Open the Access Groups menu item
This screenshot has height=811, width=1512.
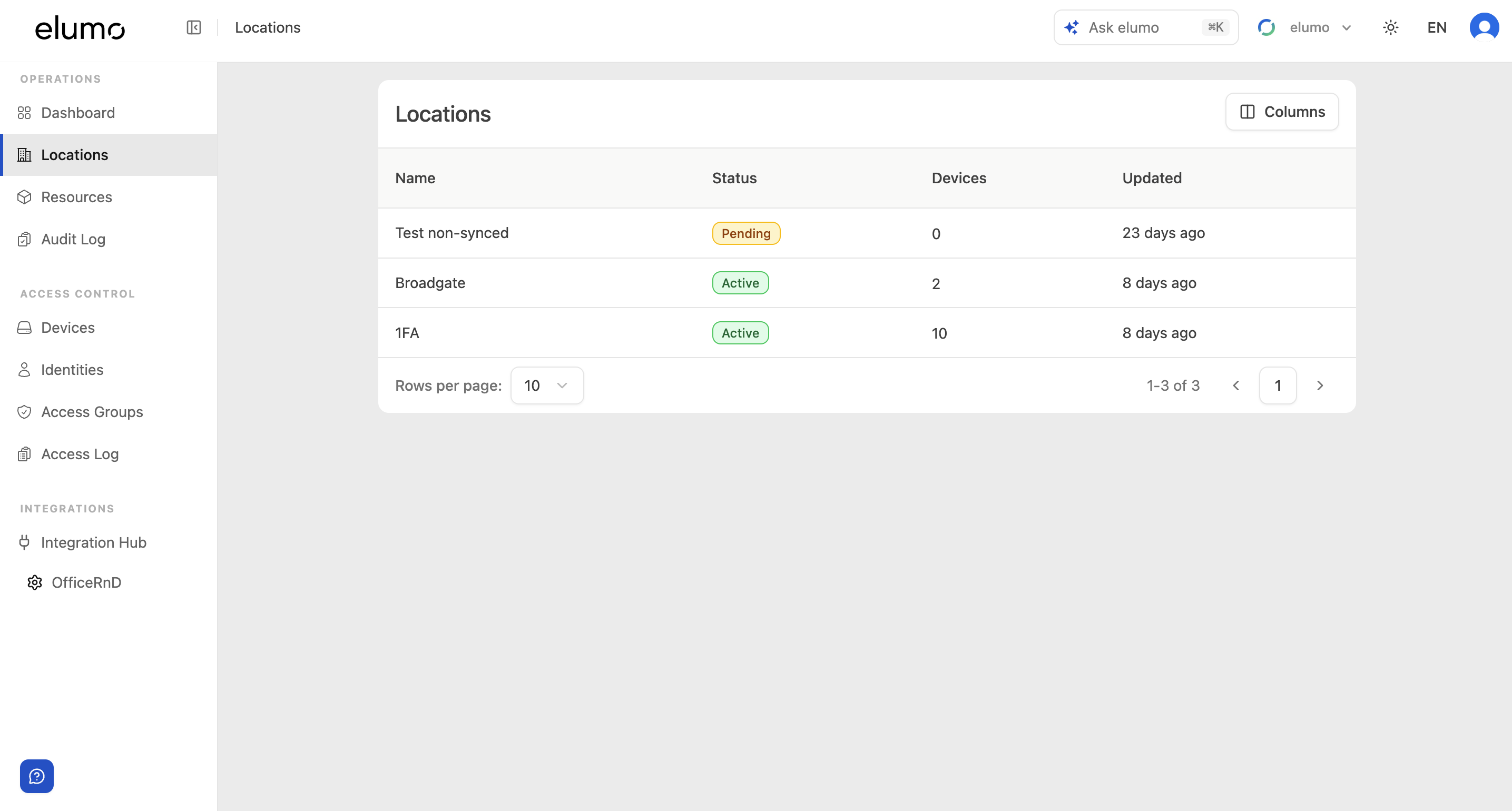109,412
